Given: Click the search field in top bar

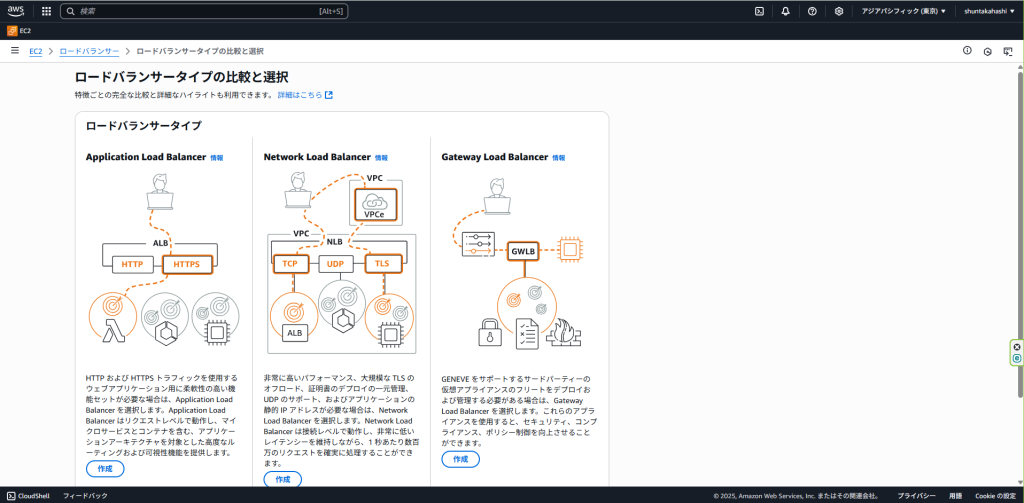Looking at the screenshot, I should tap(204, 11).
